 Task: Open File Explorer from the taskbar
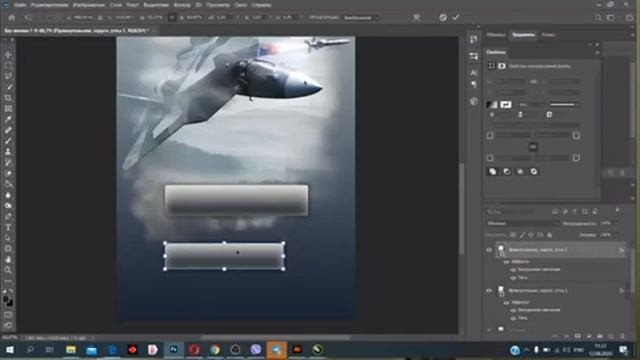coord(71,350)
